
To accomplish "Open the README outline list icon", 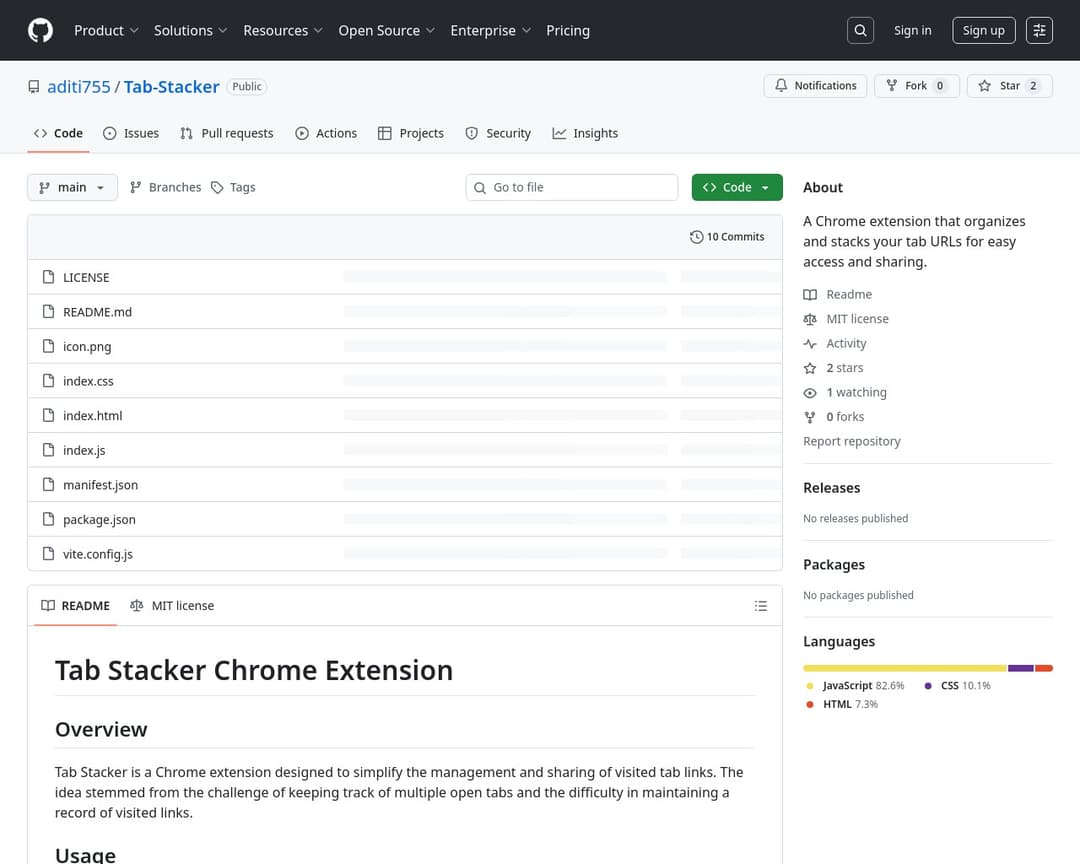I will pos(760,605).
